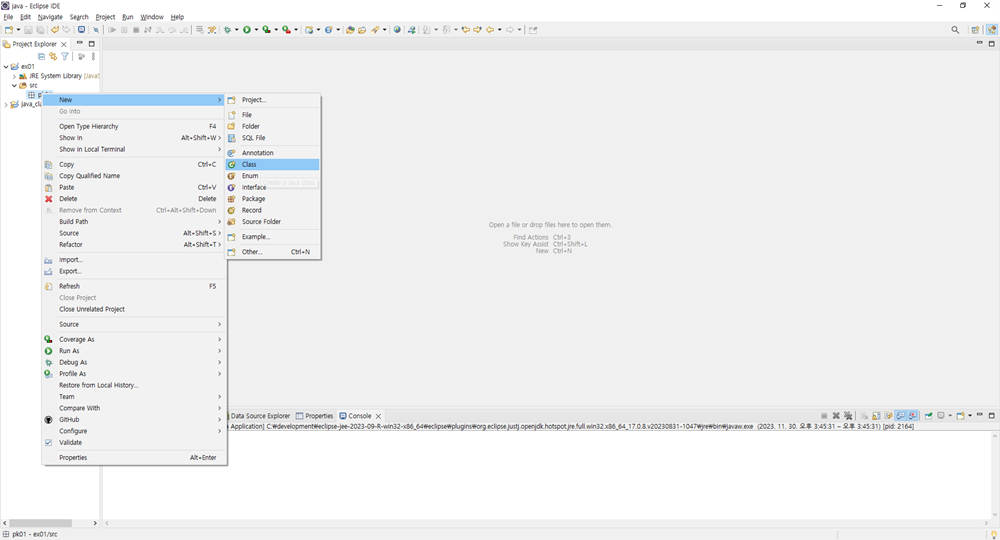This screenshot has width=1000, height=540.
Task: Expand the Build Path submenu
Action: [135, 222]
